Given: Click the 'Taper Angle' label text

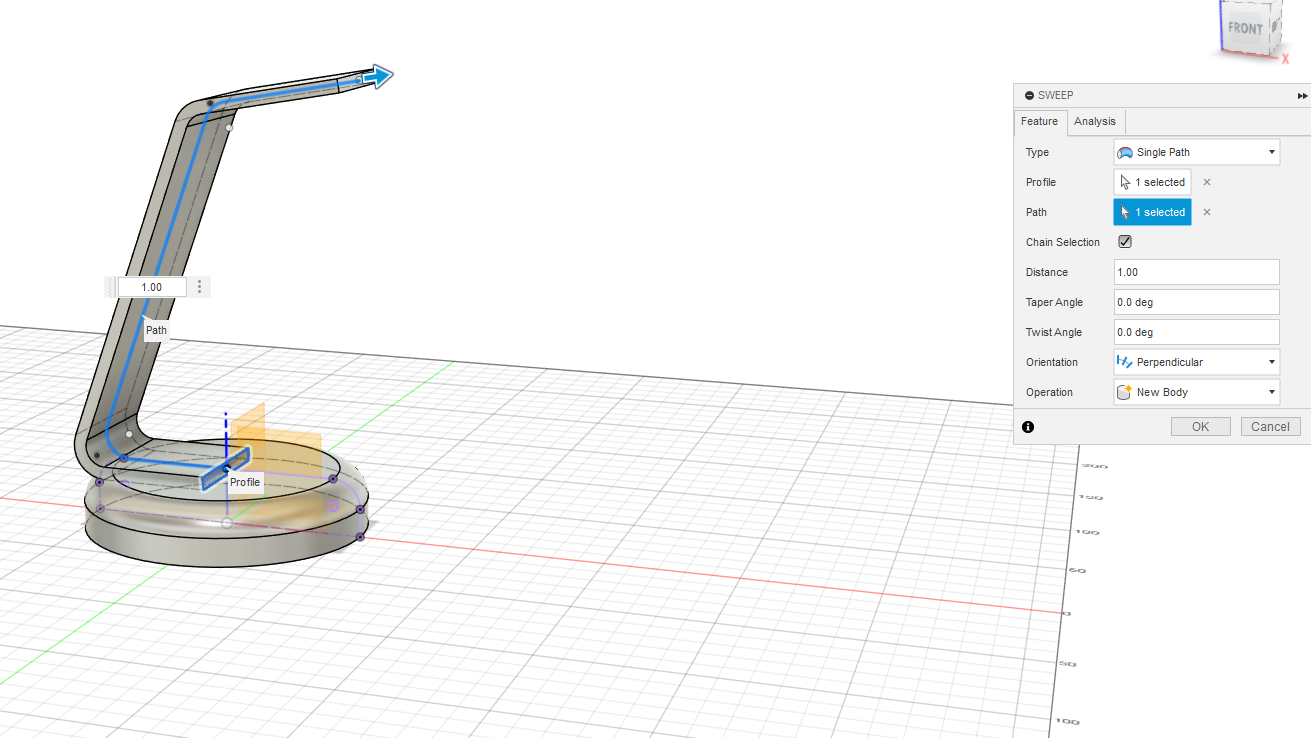Looking at the screenshot, I should click(x=1054, y=302).
